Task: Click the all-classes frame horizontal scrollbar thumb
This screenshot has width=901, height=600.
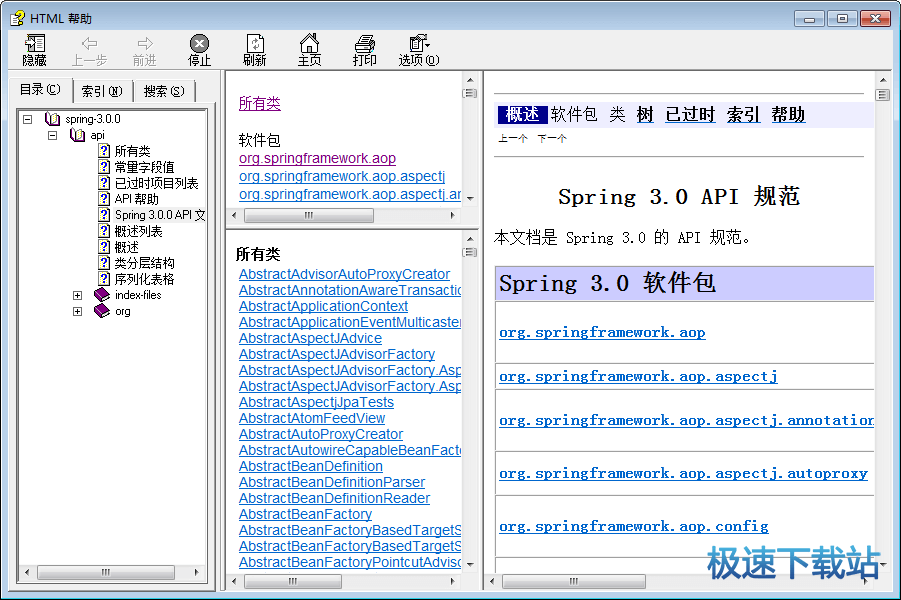Action: [292, 582]
